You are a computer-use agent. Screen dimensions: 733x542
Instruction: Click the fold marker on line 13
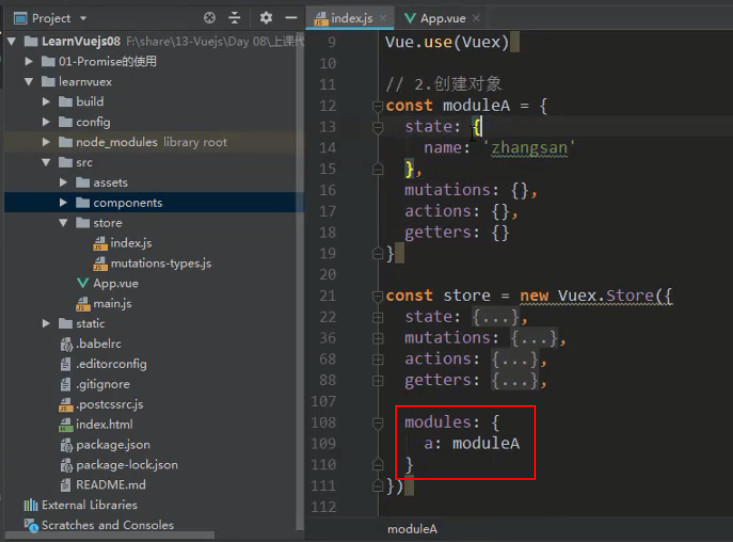point(378,127)
